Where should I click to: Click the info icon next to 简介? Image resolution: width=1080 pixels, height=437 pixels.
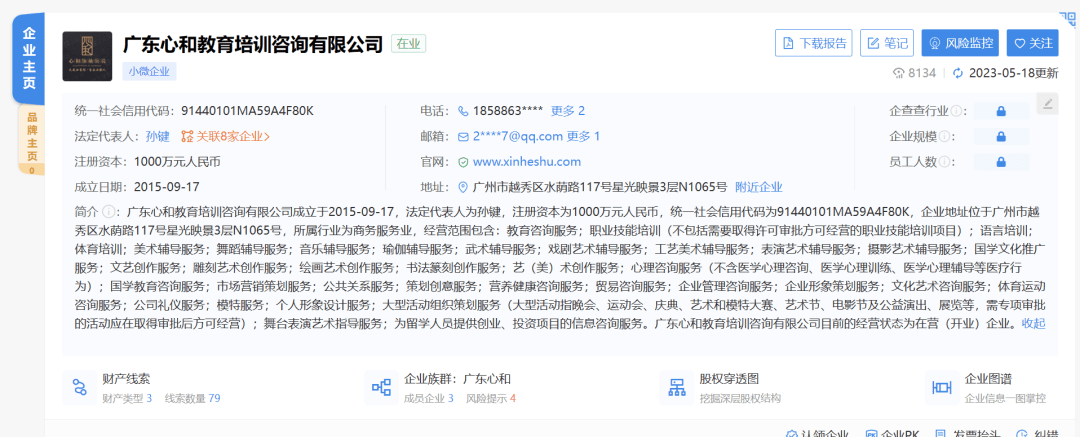pyautogui.click(x=109, y=211)
